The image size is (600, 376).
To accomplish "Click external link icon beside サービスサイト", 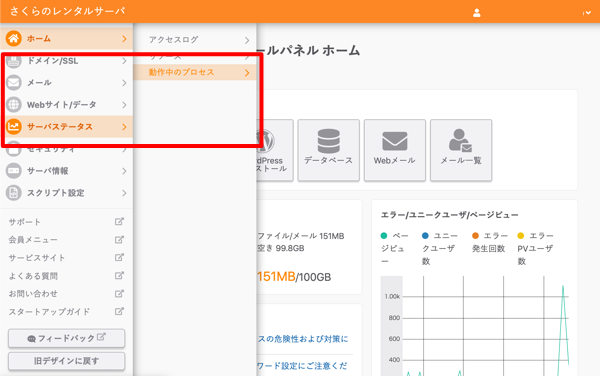I will click(119, 257).
